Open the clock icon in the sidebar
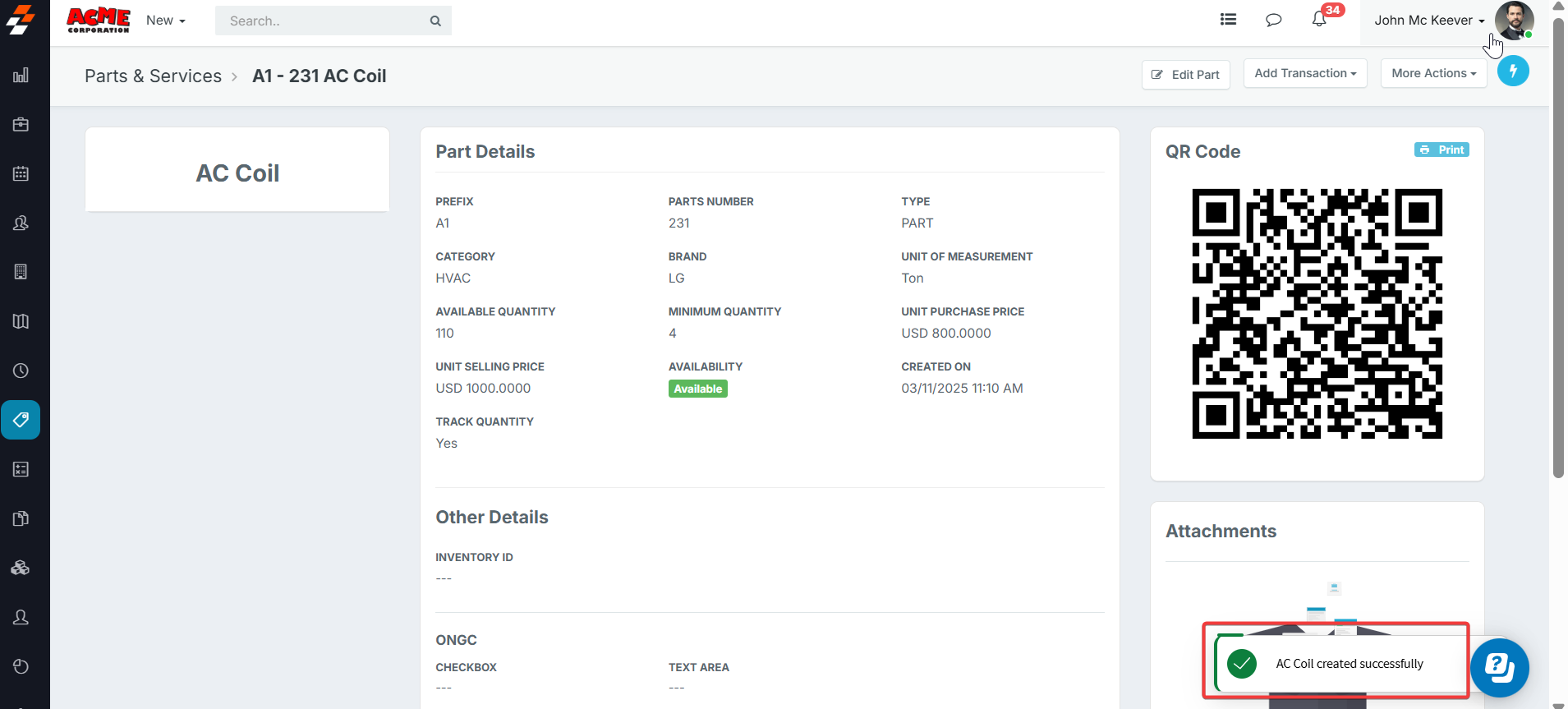The height and width of the screenshot is (709, 1568). point(21,371)
